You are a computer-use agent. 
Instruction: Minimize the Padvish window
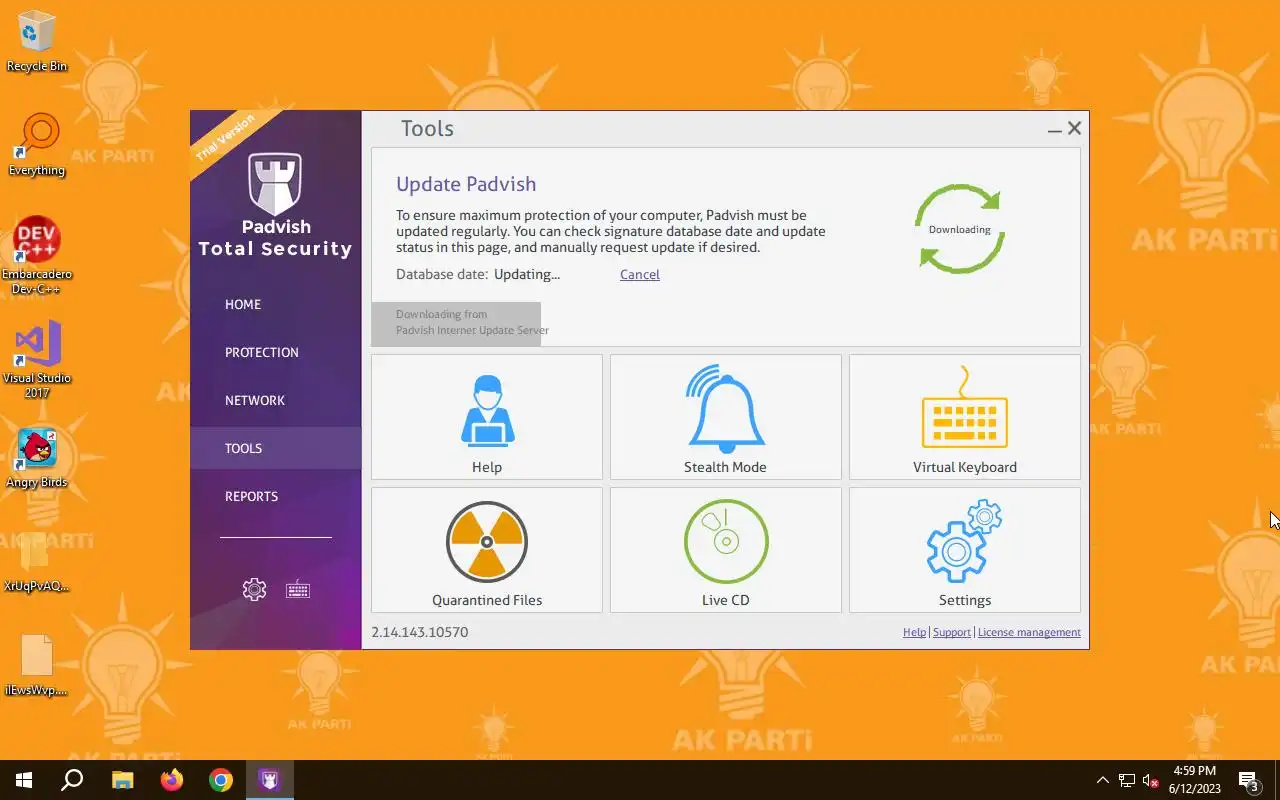click(x=1054, y=129)
